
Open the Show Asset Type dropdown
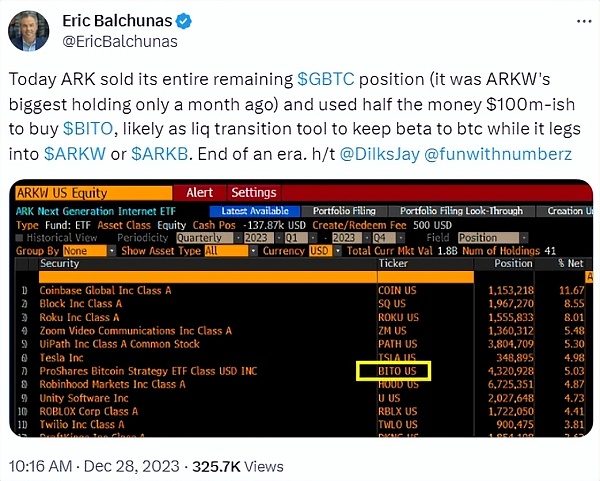[221, 250]
